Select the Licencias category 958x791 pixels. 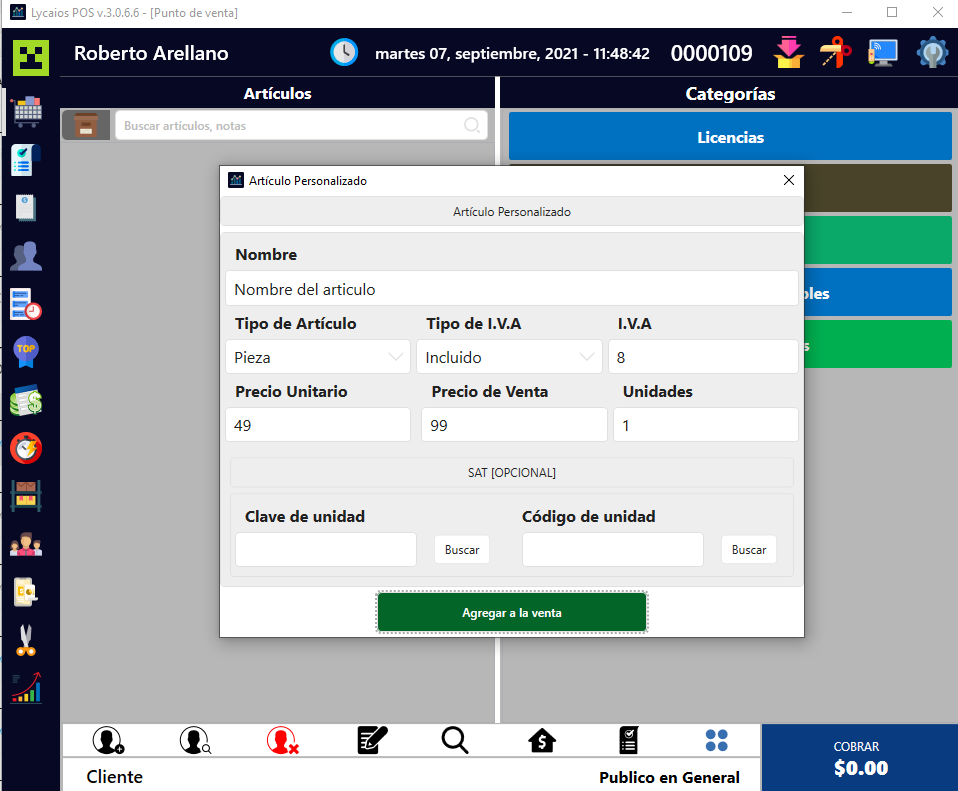point(730,137)
